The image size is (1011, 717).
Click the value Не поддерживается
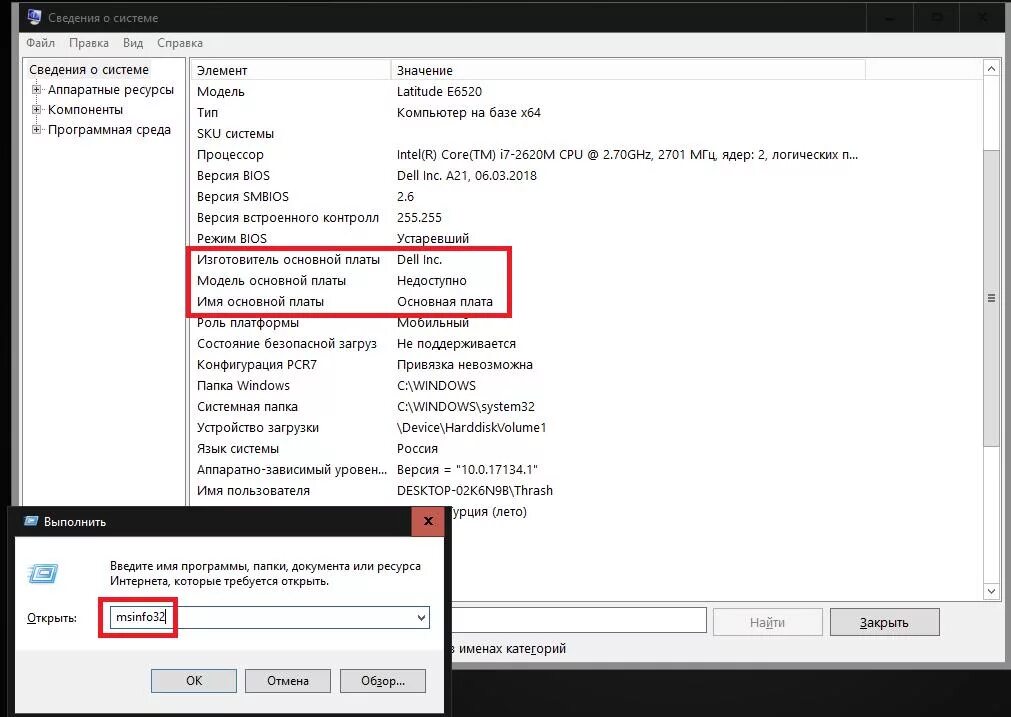coord(456,344)
